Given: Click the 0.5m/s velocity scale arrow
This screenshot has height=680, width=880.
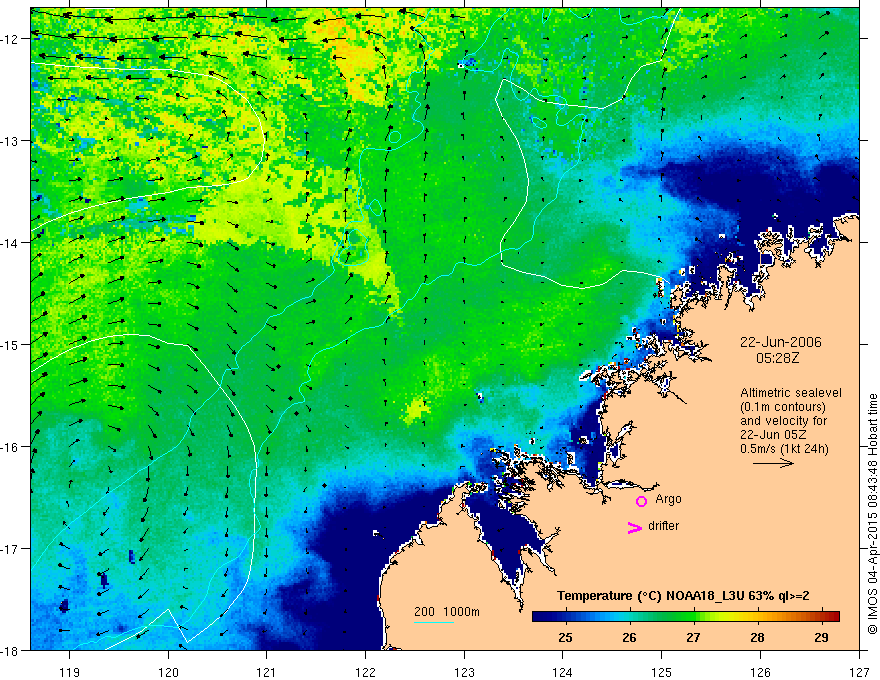Looking at the screenshot, I should click(x=773, y=463).
